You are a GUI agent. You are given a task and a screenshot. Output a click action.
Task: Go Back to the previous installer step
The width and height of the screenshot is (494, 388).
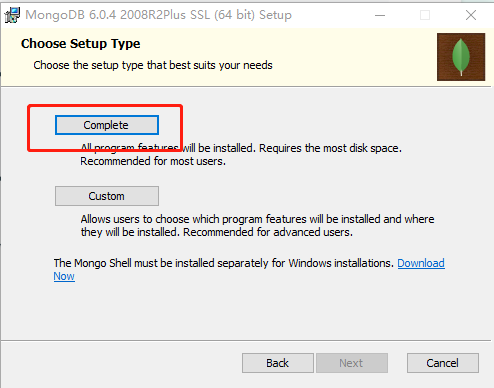(278, 363)
